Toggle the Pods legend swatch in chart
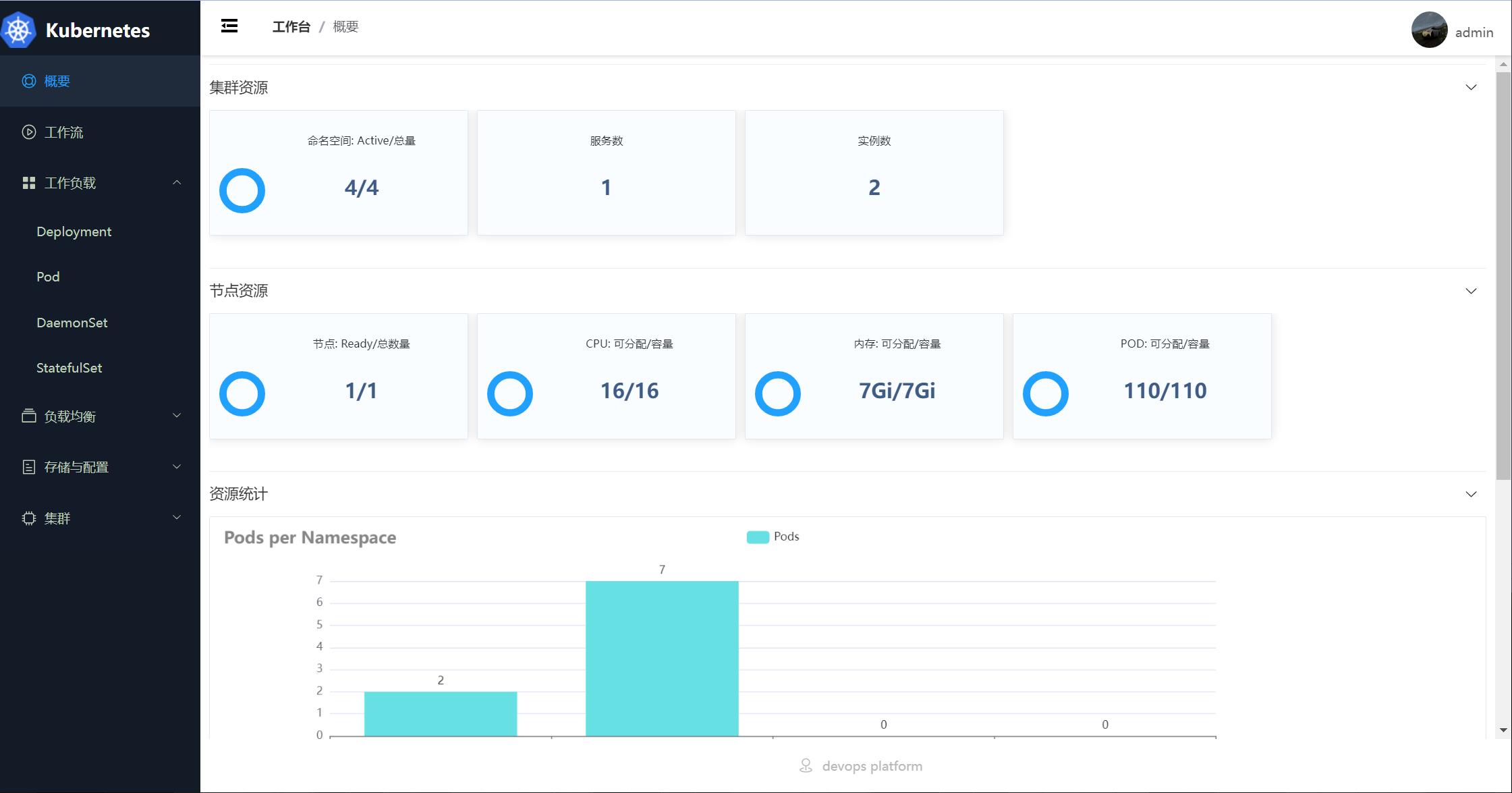 coord(758,537)
